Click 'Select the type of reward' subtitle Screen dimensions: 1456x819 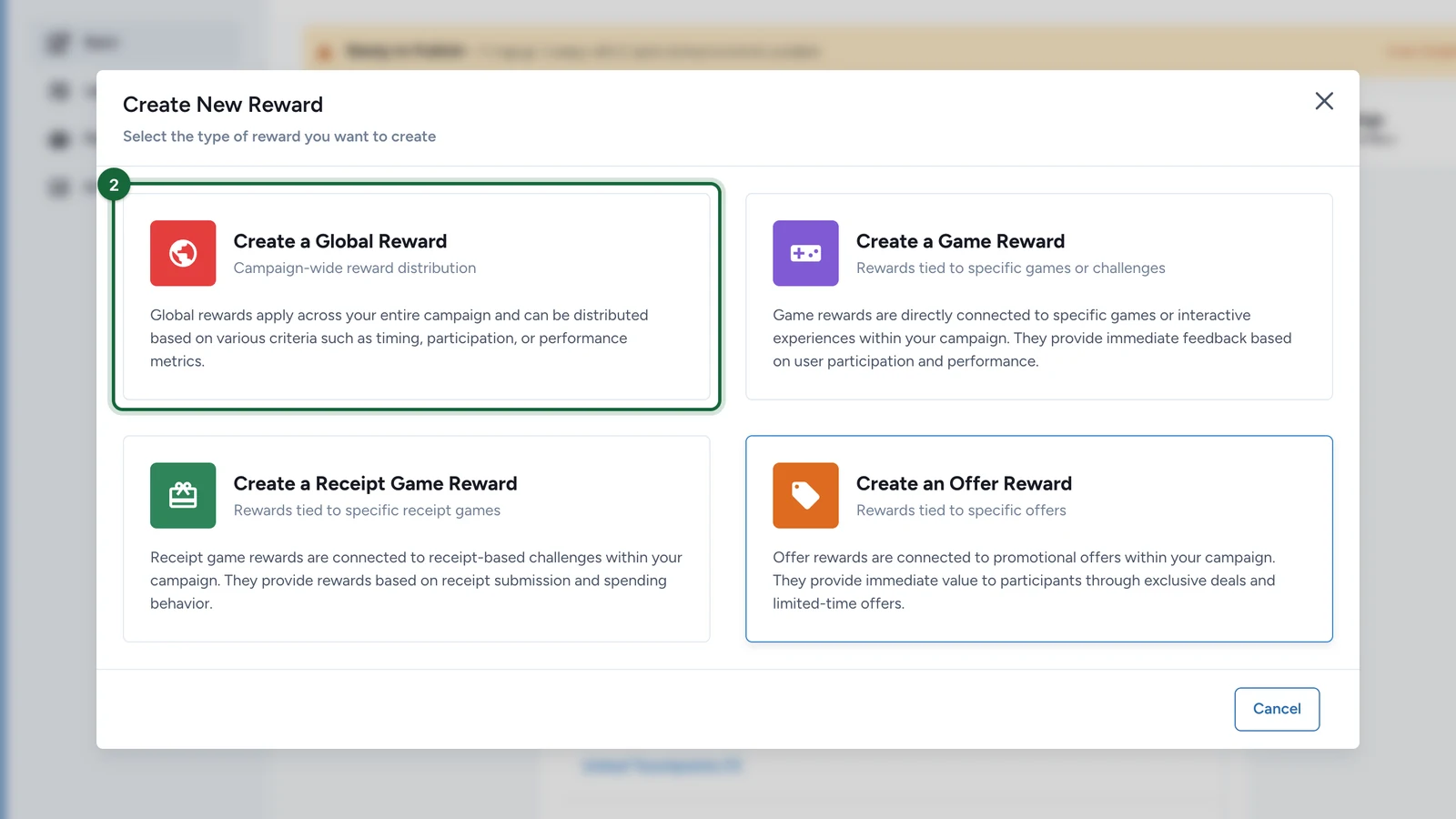click(x=279, y=136)
